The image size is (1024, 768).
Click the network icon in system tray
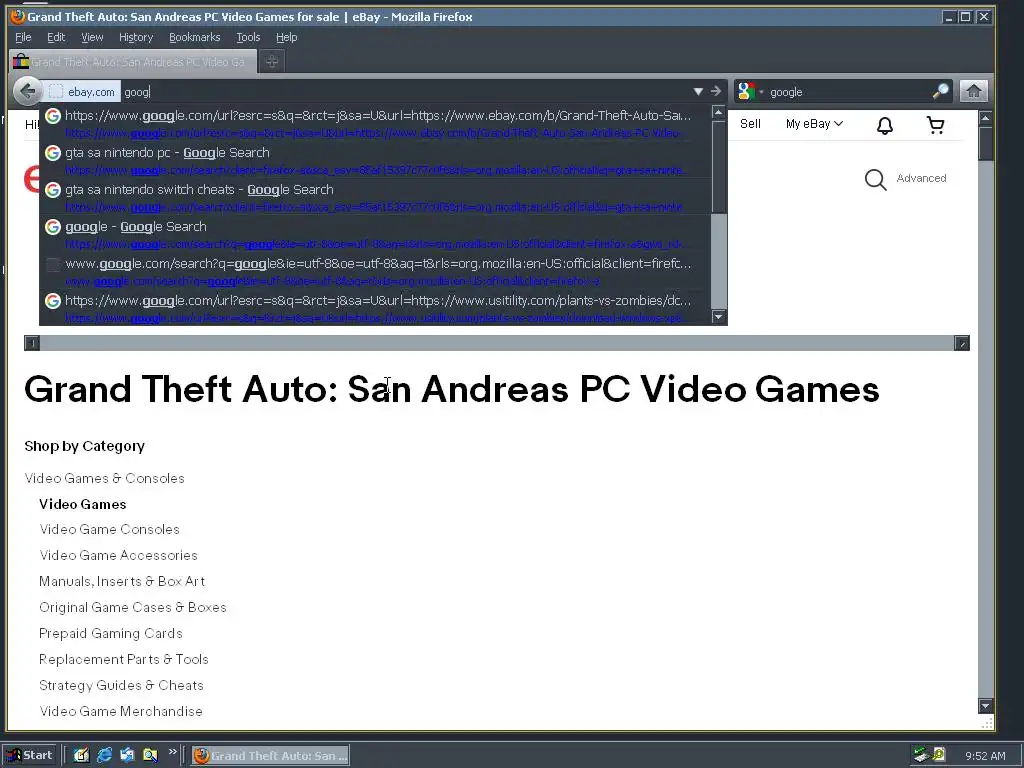921,756
